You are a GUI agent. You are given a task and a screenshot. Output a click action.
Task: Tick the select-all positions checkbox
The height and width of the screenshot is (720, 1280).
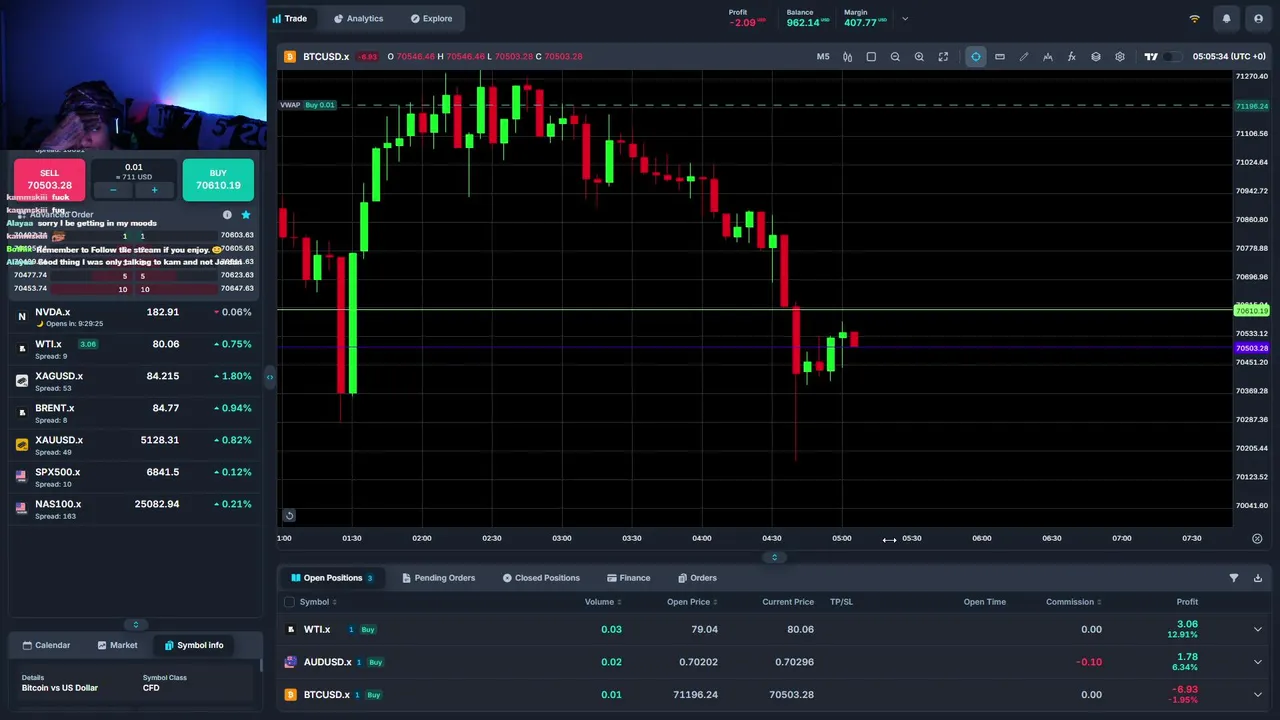pyautogui.click(x=289, y=602)
